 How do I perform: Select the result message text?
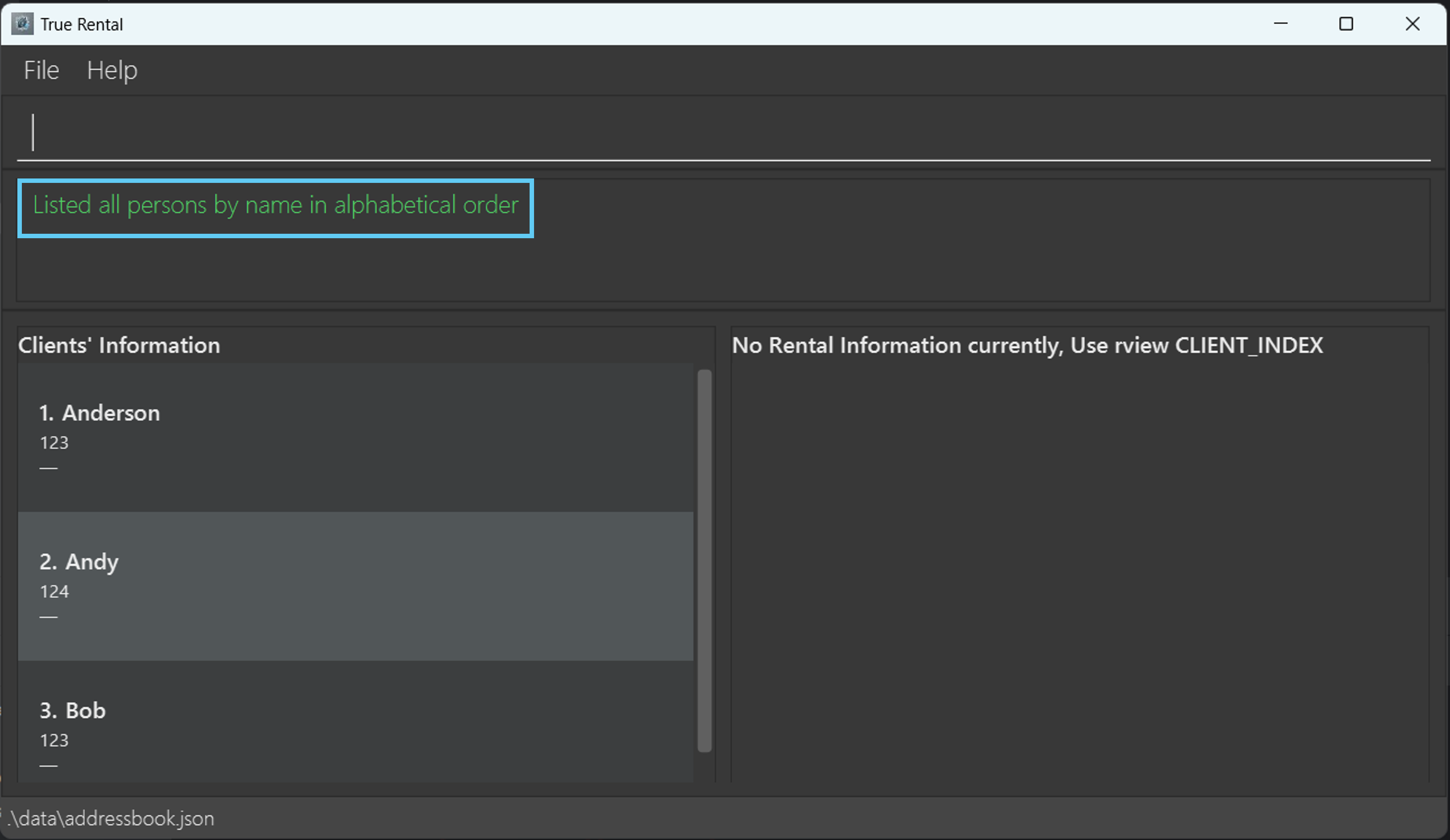point(275,205)
